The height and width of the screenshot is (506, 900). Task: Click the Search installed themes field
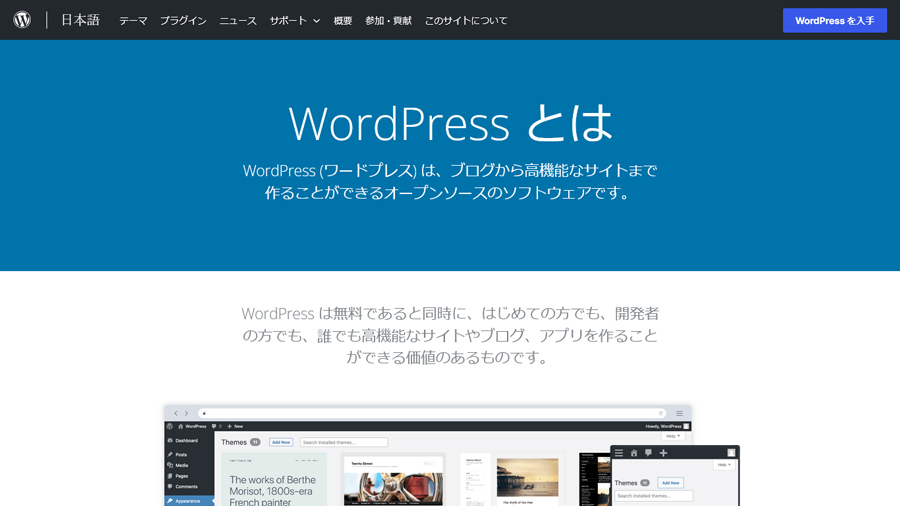343,442
